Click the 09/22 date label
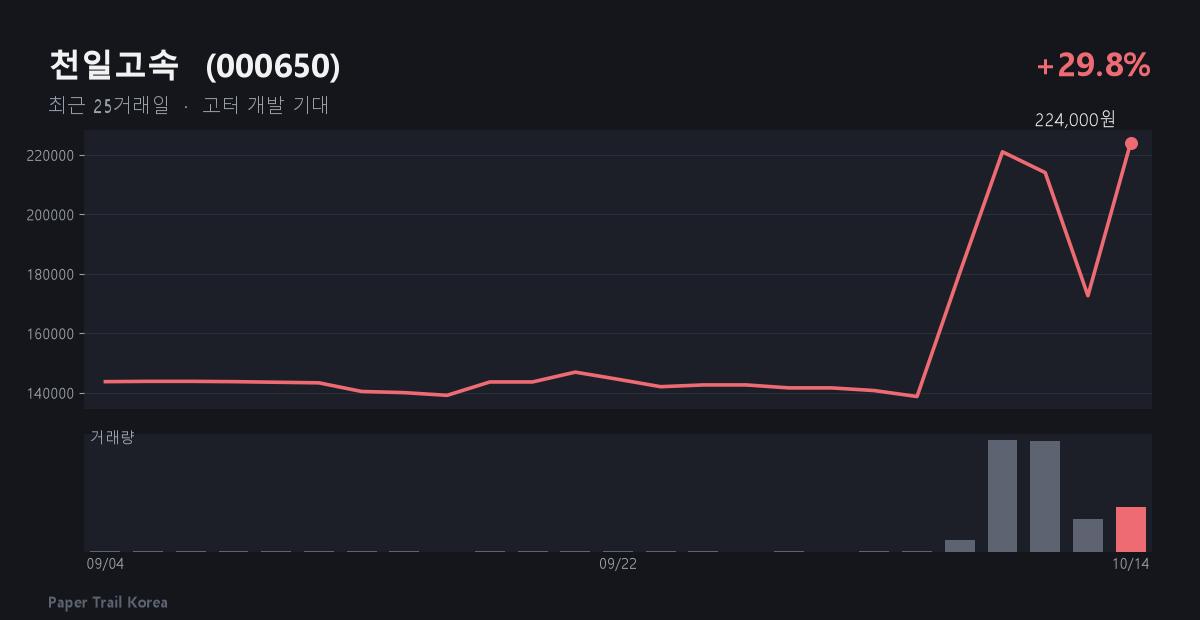This screenshot has width=1200, height=620. (x=618, y=564)
